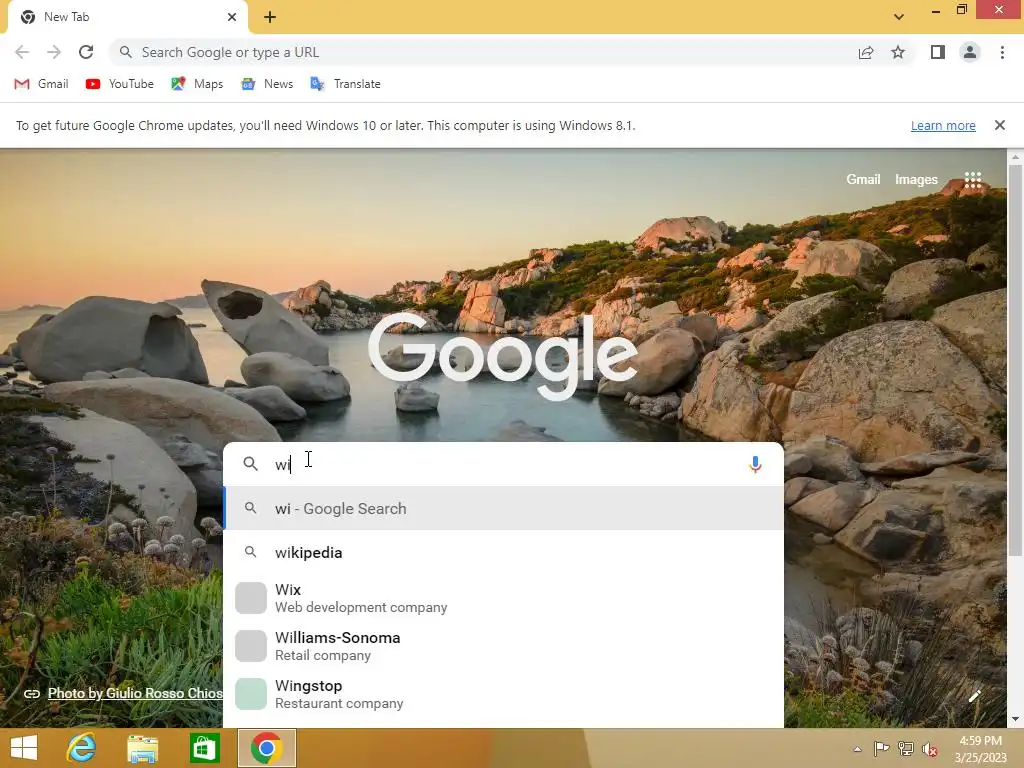Click the Learn more link
1024x768 pixels.
tap(943, 125)
